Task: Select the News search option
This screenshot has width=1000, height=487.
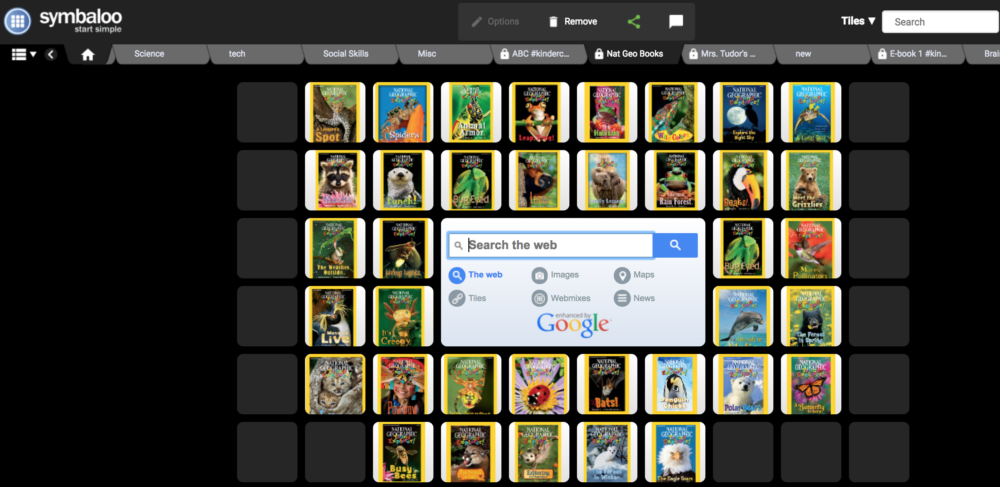Action: click(635, 298)
